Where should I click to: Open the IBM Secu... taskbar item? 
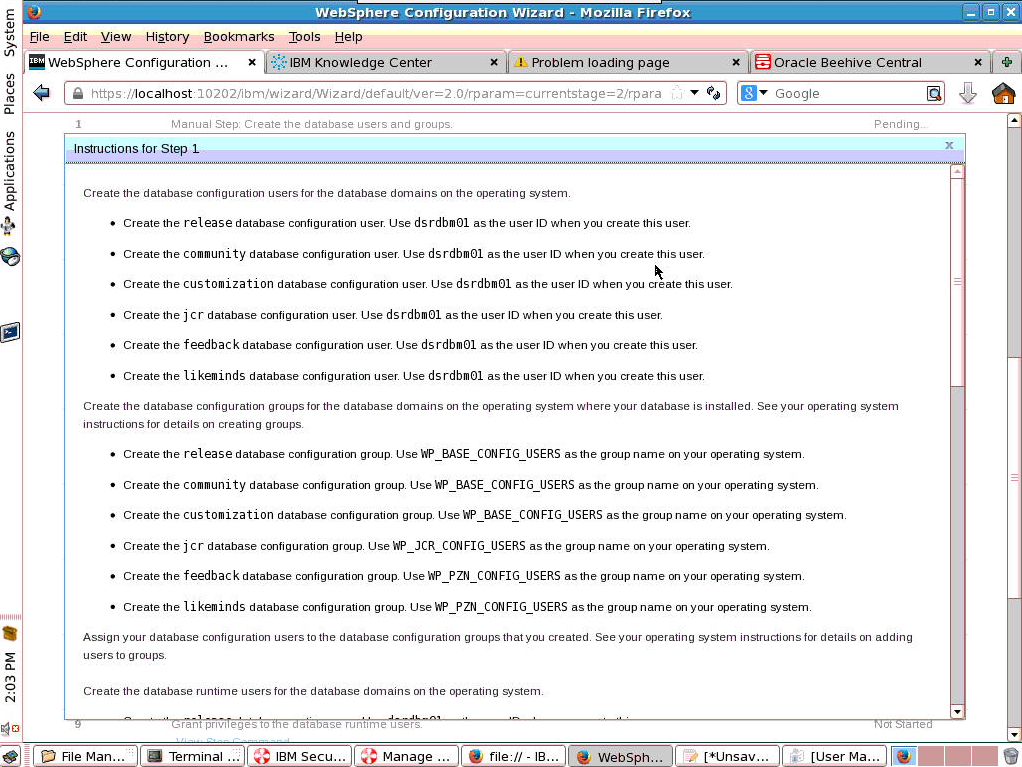point(299,756)
